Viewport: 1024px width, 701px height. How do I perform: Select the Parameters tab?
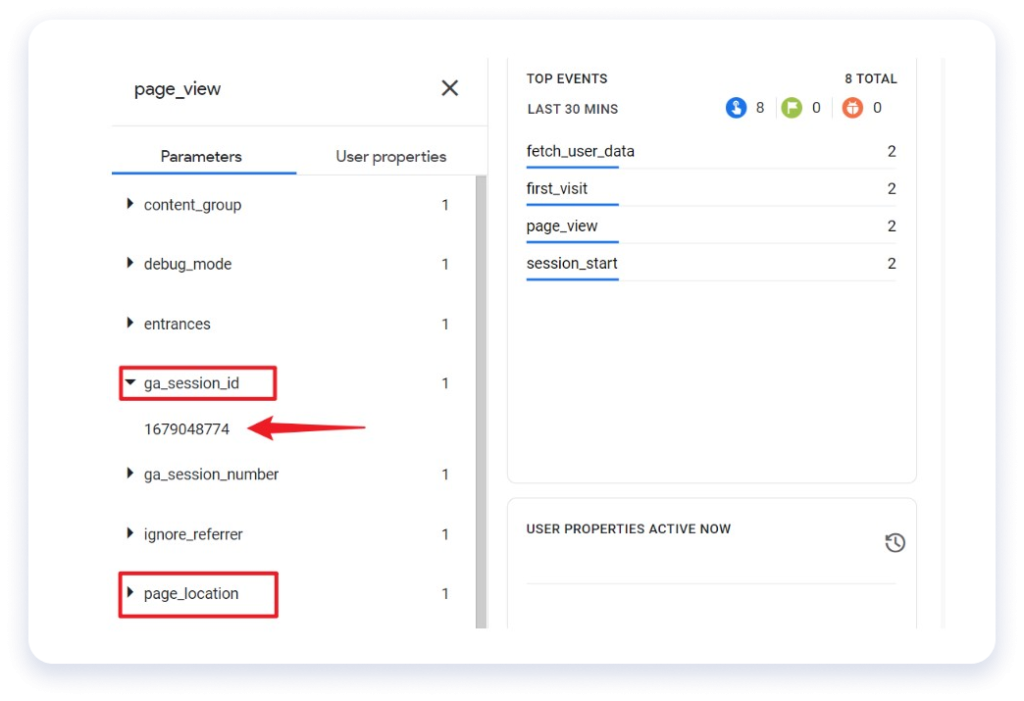tap(203, 156)
